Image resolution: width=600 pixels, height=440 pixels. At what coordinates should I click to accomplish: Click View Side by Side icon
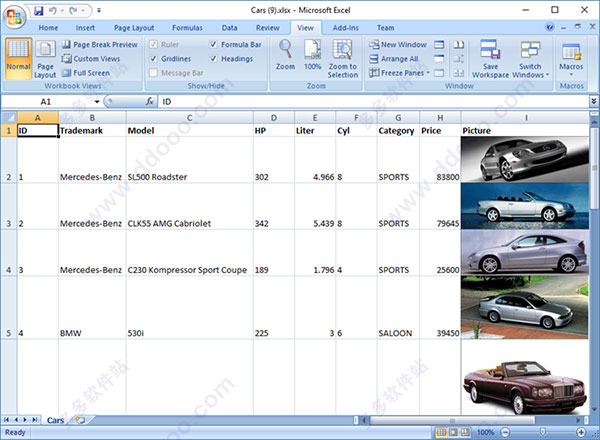(x=458, y=45)
